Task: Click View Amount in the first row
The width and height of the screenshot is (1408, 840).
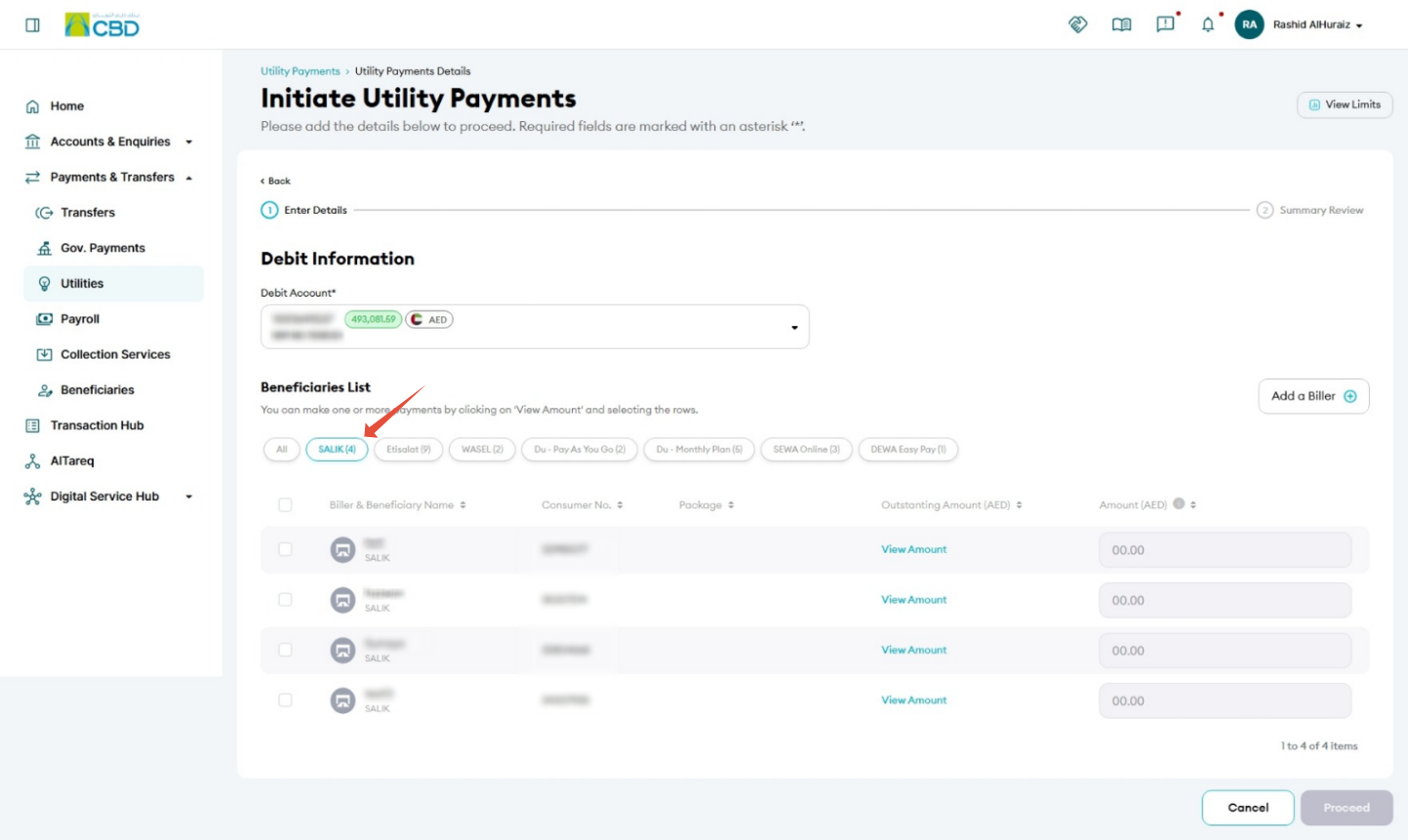Action: coord(914,550)
